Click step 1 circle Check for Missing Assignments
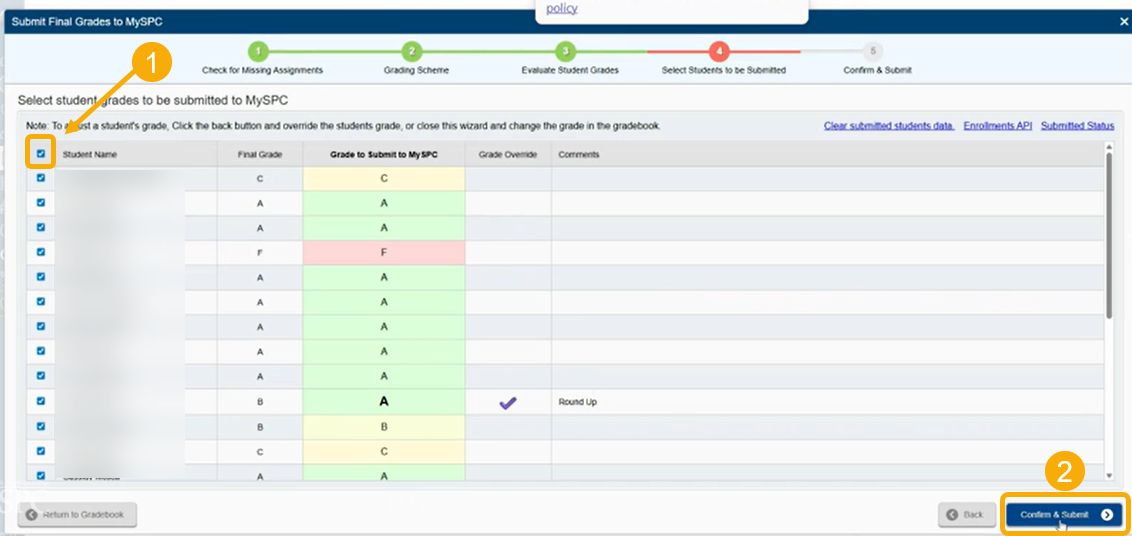This screenshot has width=1132, height=536. tap(258, 52)
